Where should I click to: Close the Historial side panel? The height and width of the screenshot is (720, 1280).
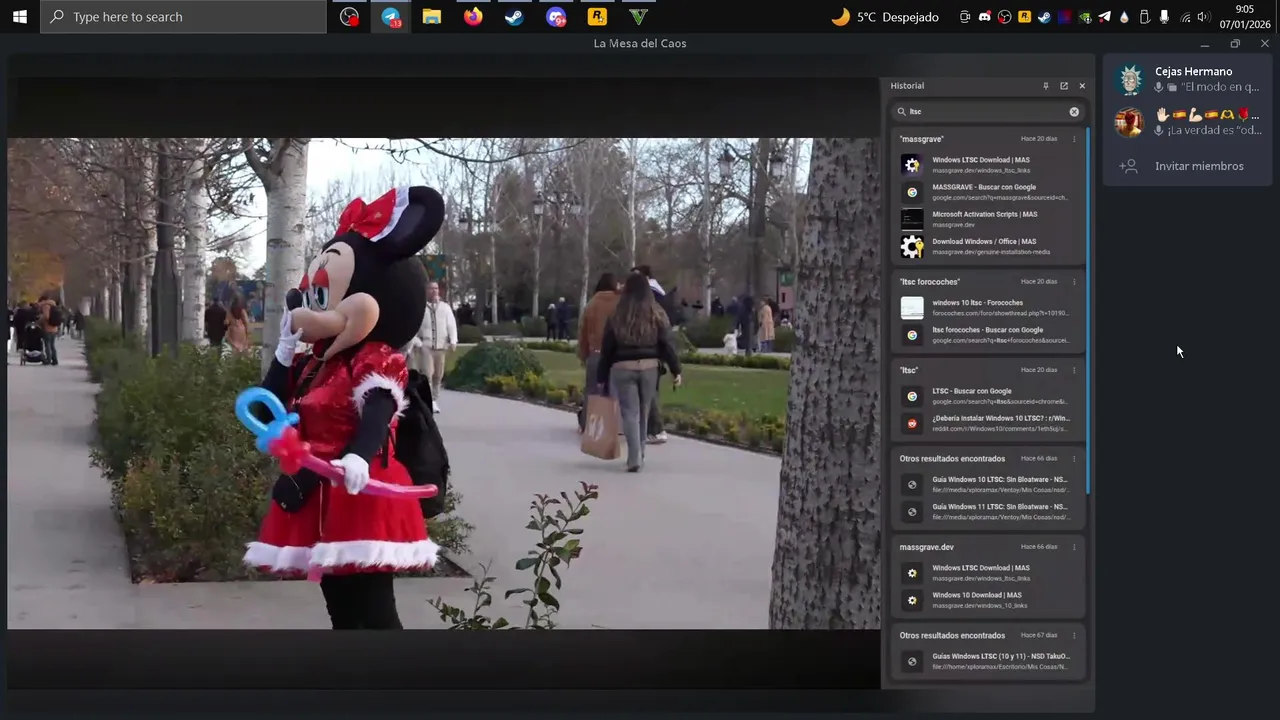[1082, 86]
